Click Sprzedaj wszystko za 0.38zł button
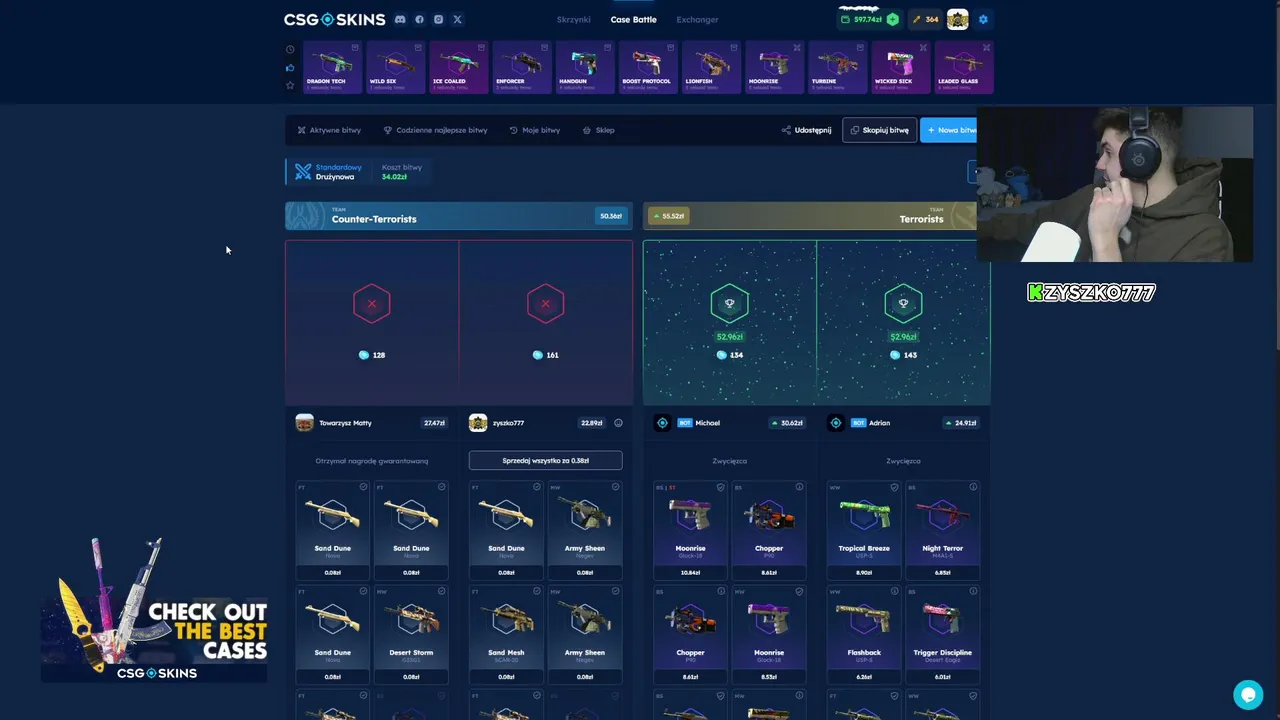 [545, 460]
